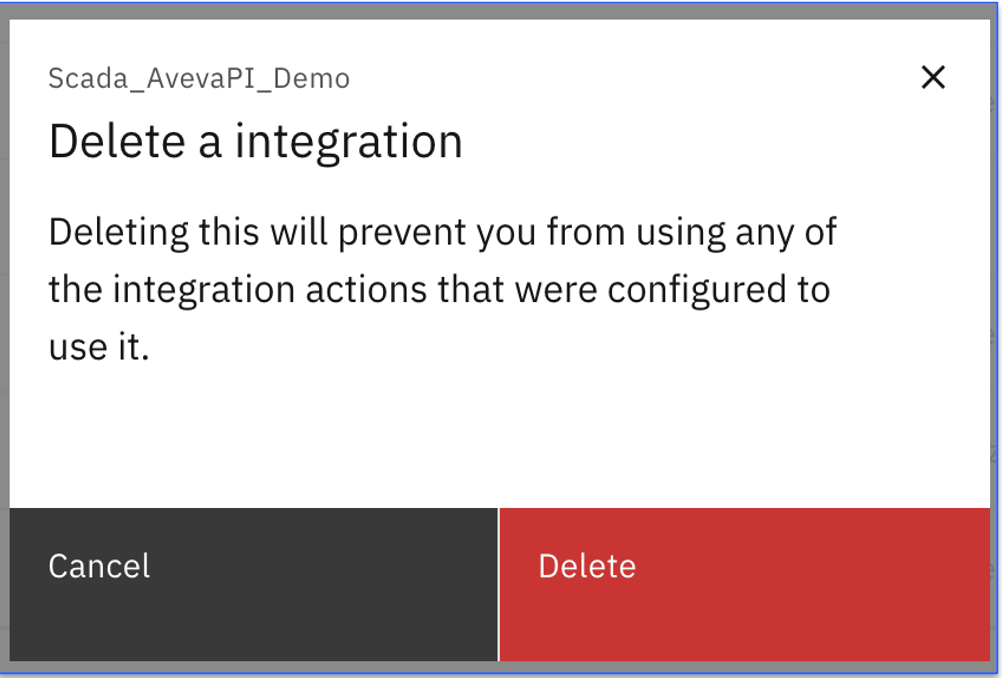Click the 'Delete' text on the red button
1002x678 pixels.
(x=587, y=566)
